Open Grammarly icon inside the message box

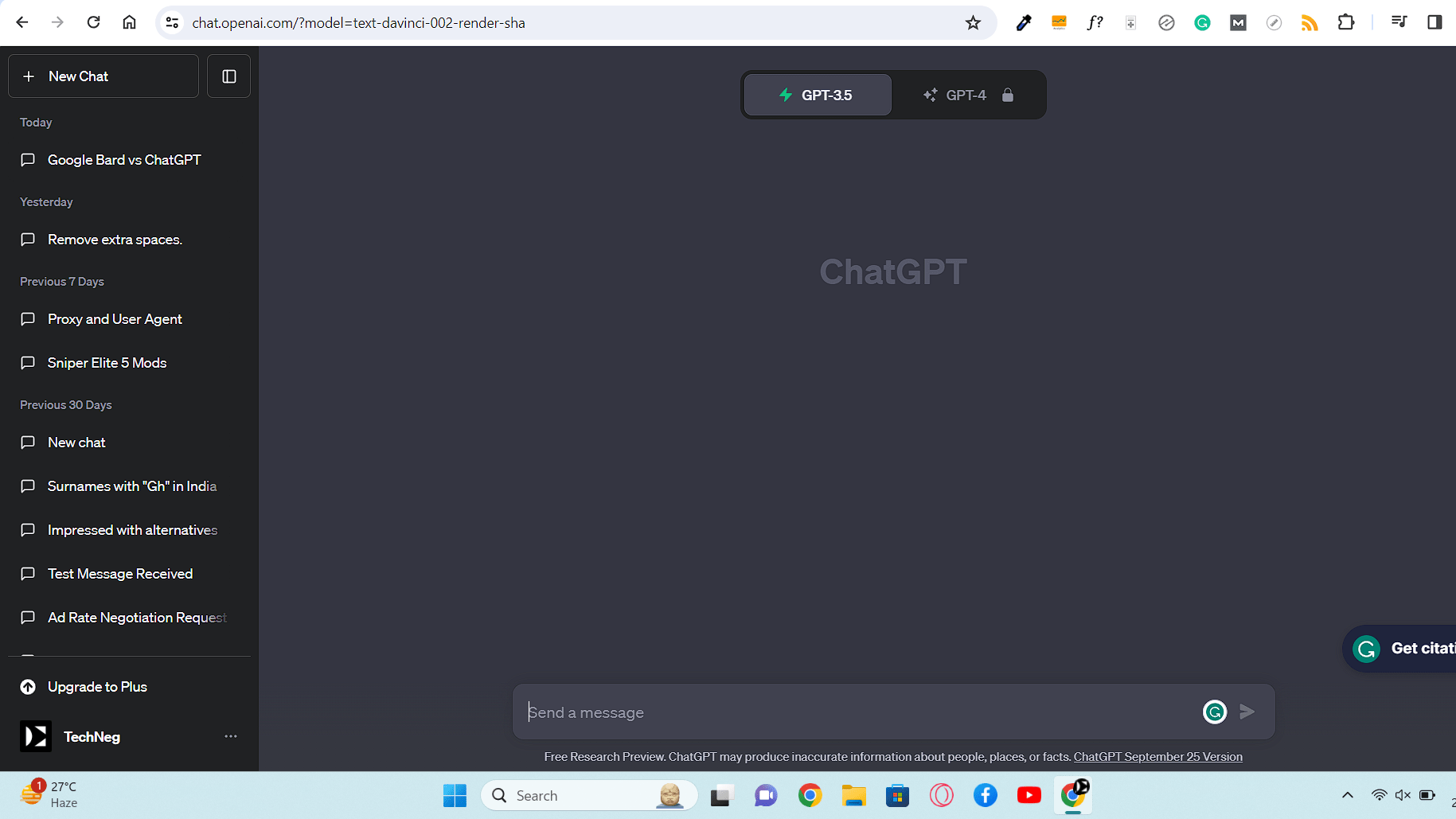click(x=1214, y=712)
